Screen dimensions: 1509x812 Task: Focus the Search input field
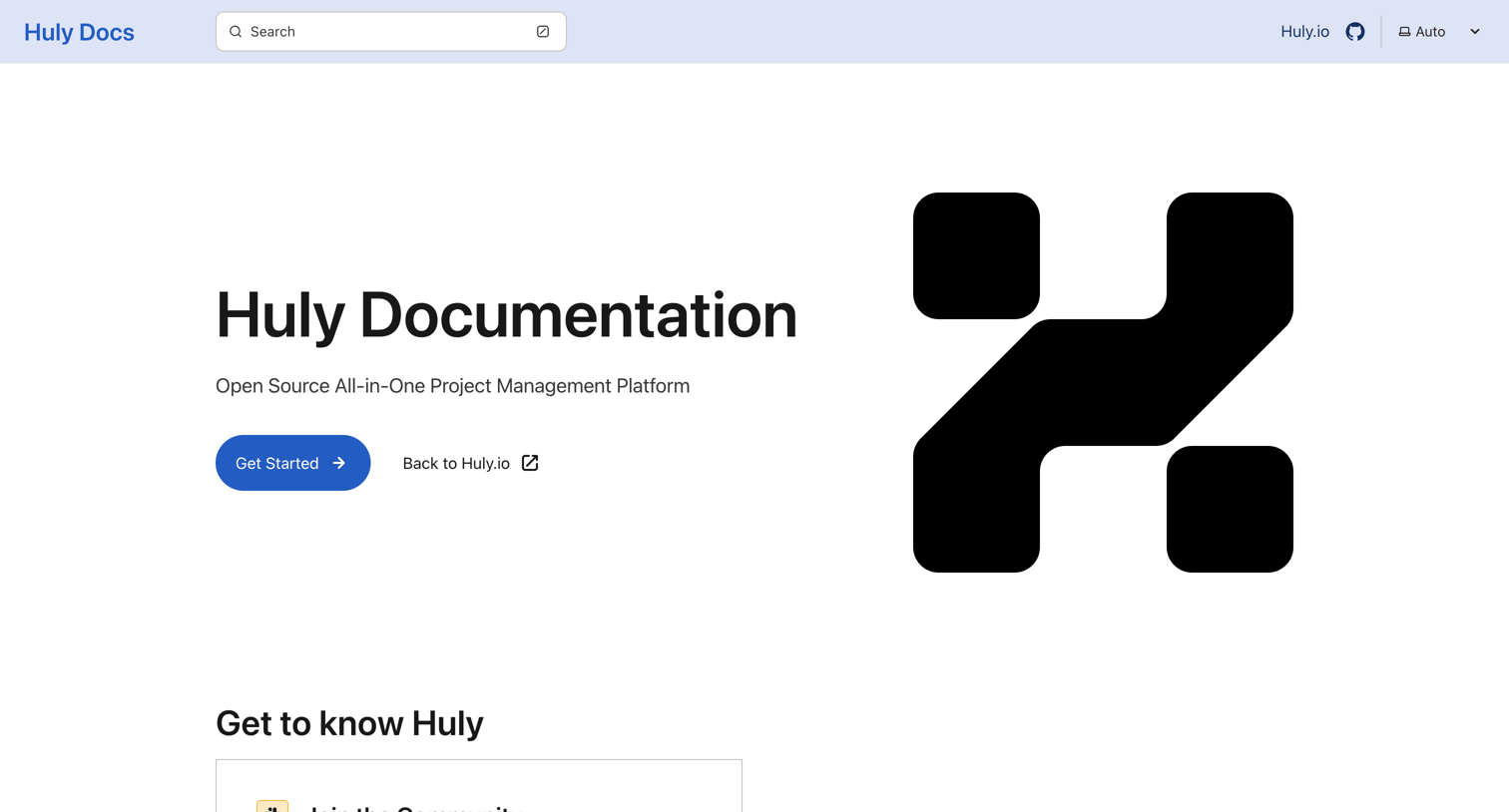[x=391, y=32]
